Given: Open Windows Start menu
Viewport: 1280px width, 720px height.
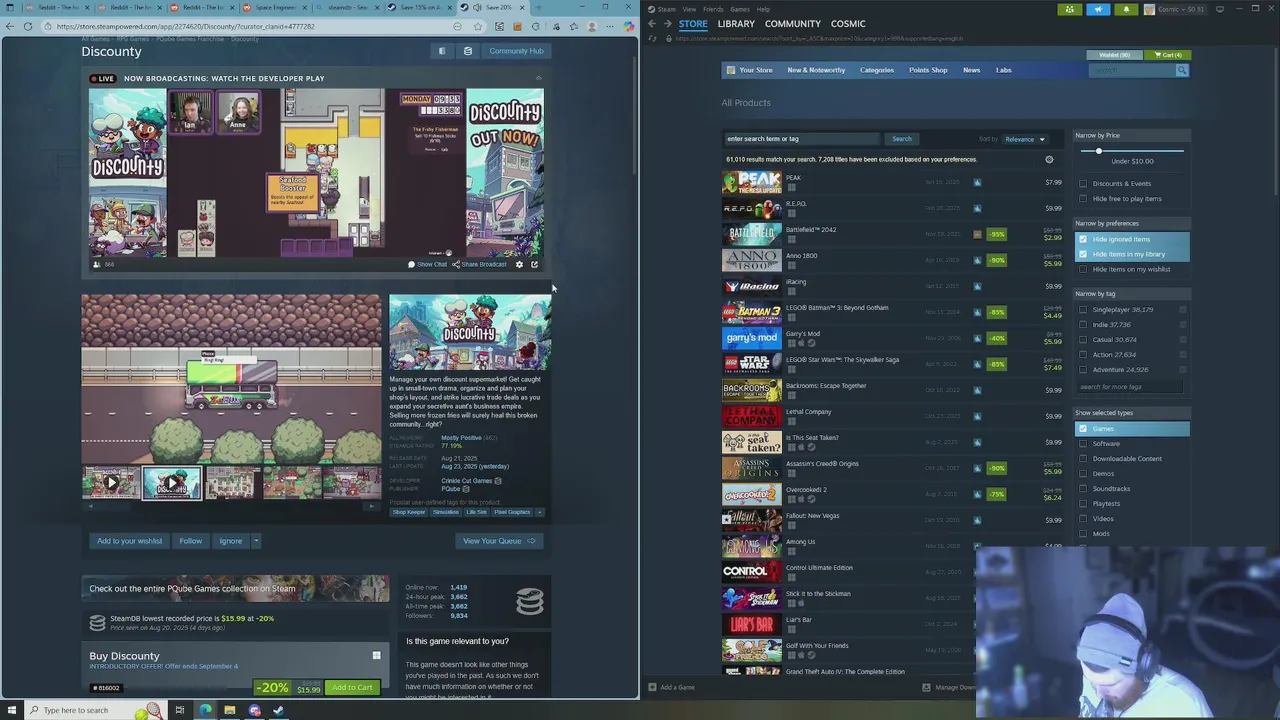Looking at the screenshot, I should (10, 710).
